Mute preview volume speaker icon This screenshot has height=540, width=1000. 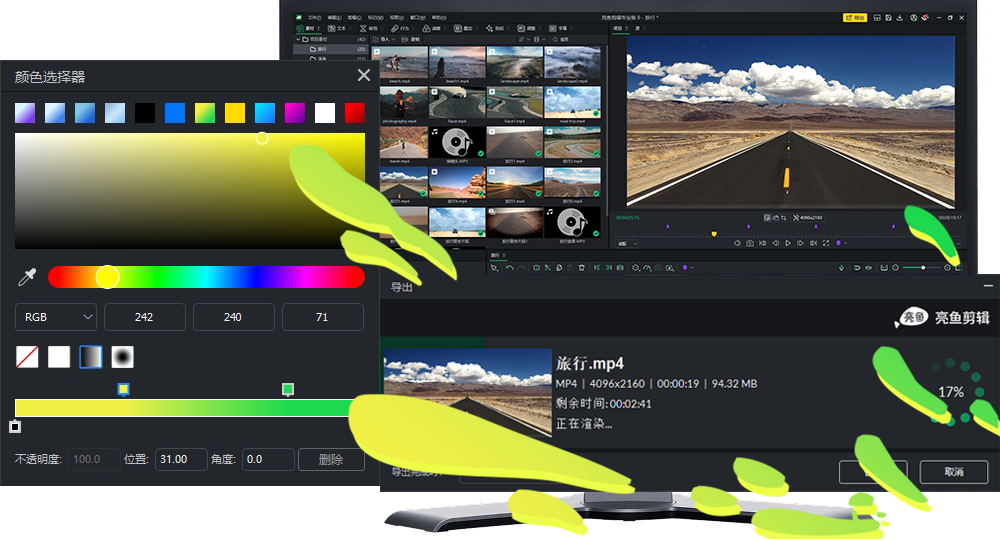[x=737, y=243]
